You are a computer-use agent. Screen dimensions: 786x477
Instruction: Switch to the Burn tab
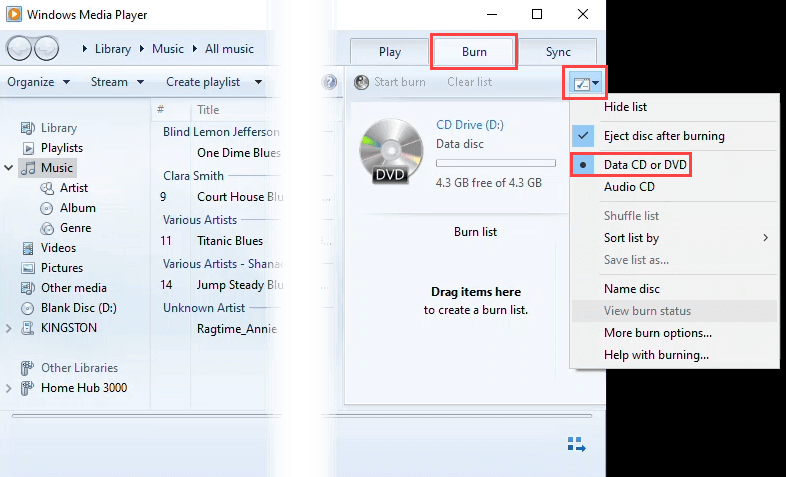(x=474, y=52)
